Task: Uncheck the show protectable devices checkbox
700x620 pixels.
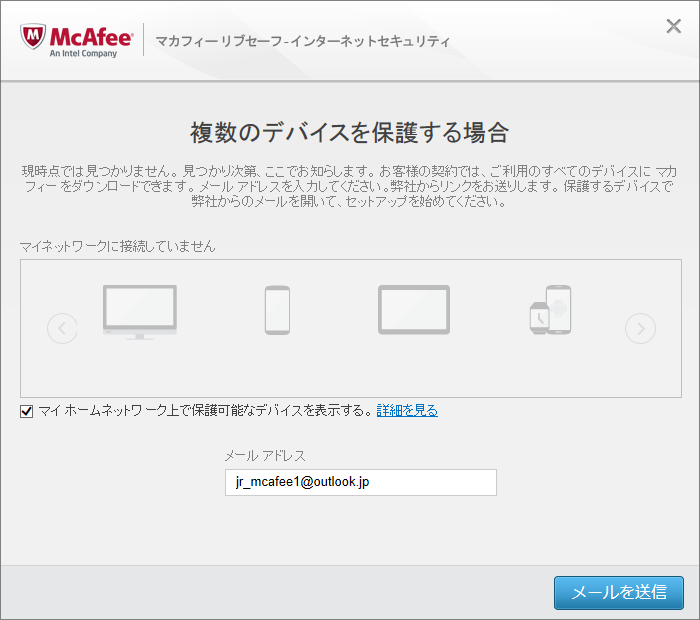Action: tap(27, 411)
